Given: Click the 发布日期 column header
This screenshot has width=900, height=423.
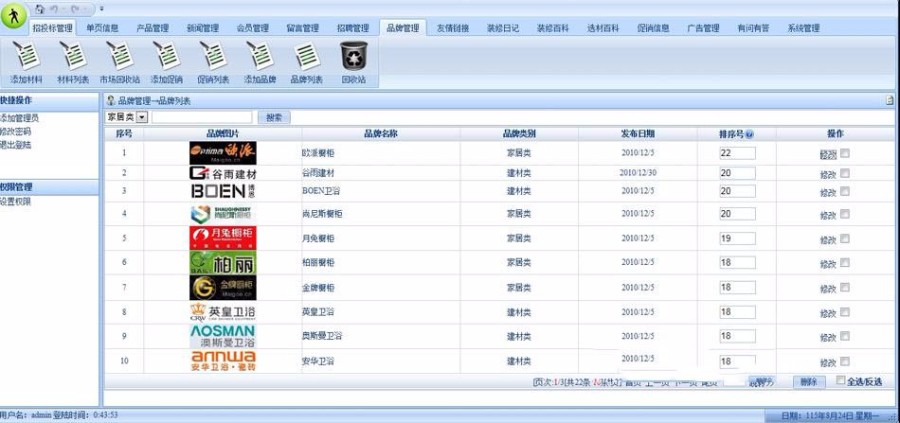Looking at the screenshot, I should point(637,134).
